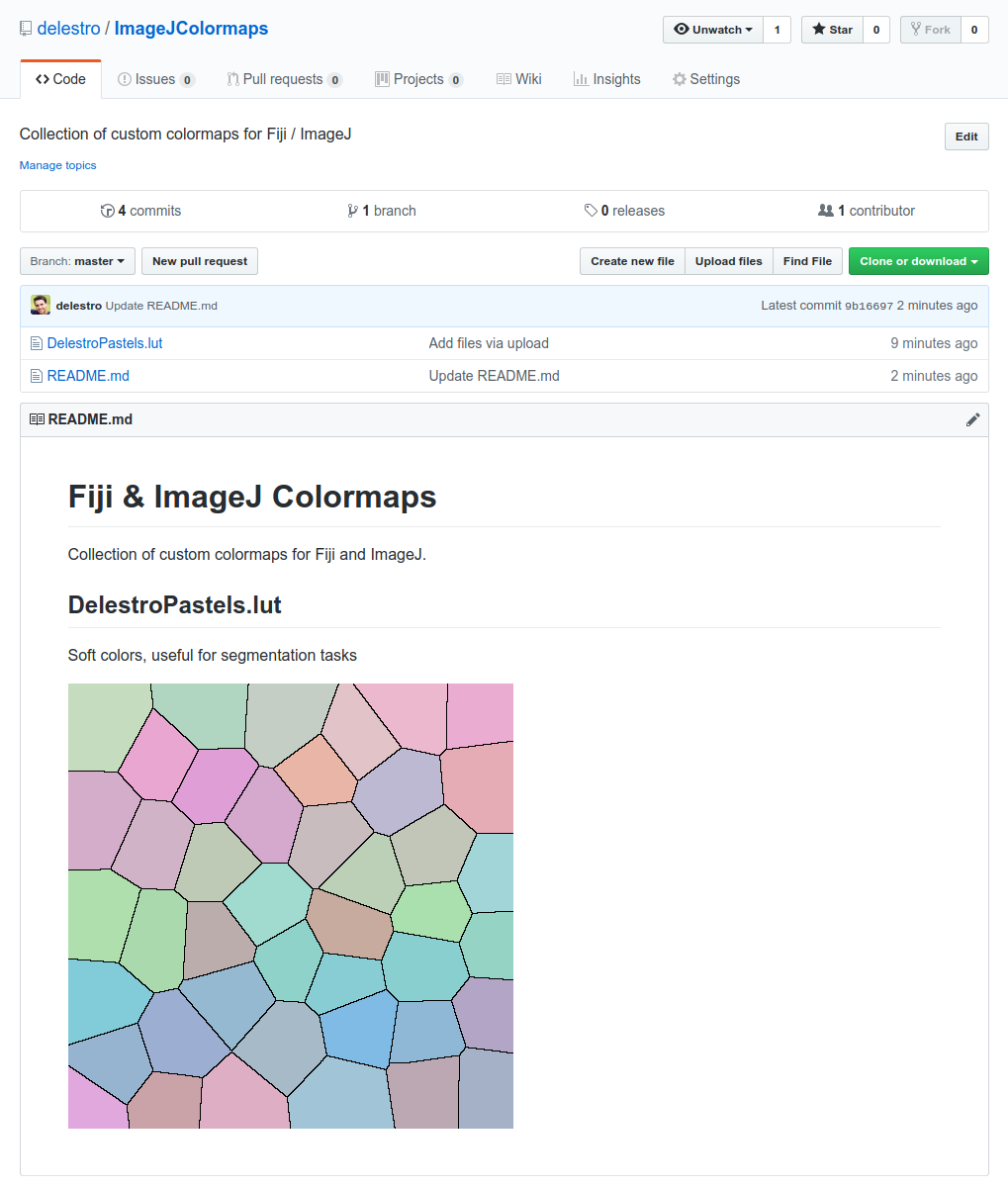Click the fork count beside Fork
The image size is (1008, 1188).
(974, 30)
